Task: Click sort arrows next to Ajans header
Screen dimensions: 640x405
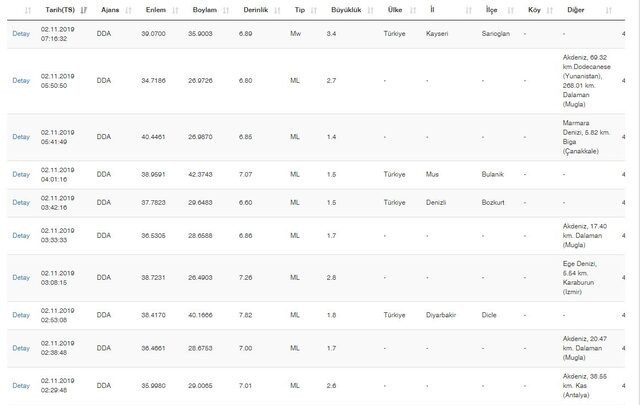Action: pyautogui.click(x=130, y=9)
